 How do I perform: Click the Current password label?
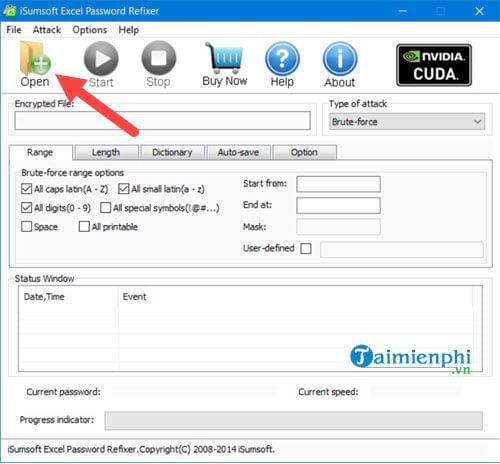[x=63, y=392]
